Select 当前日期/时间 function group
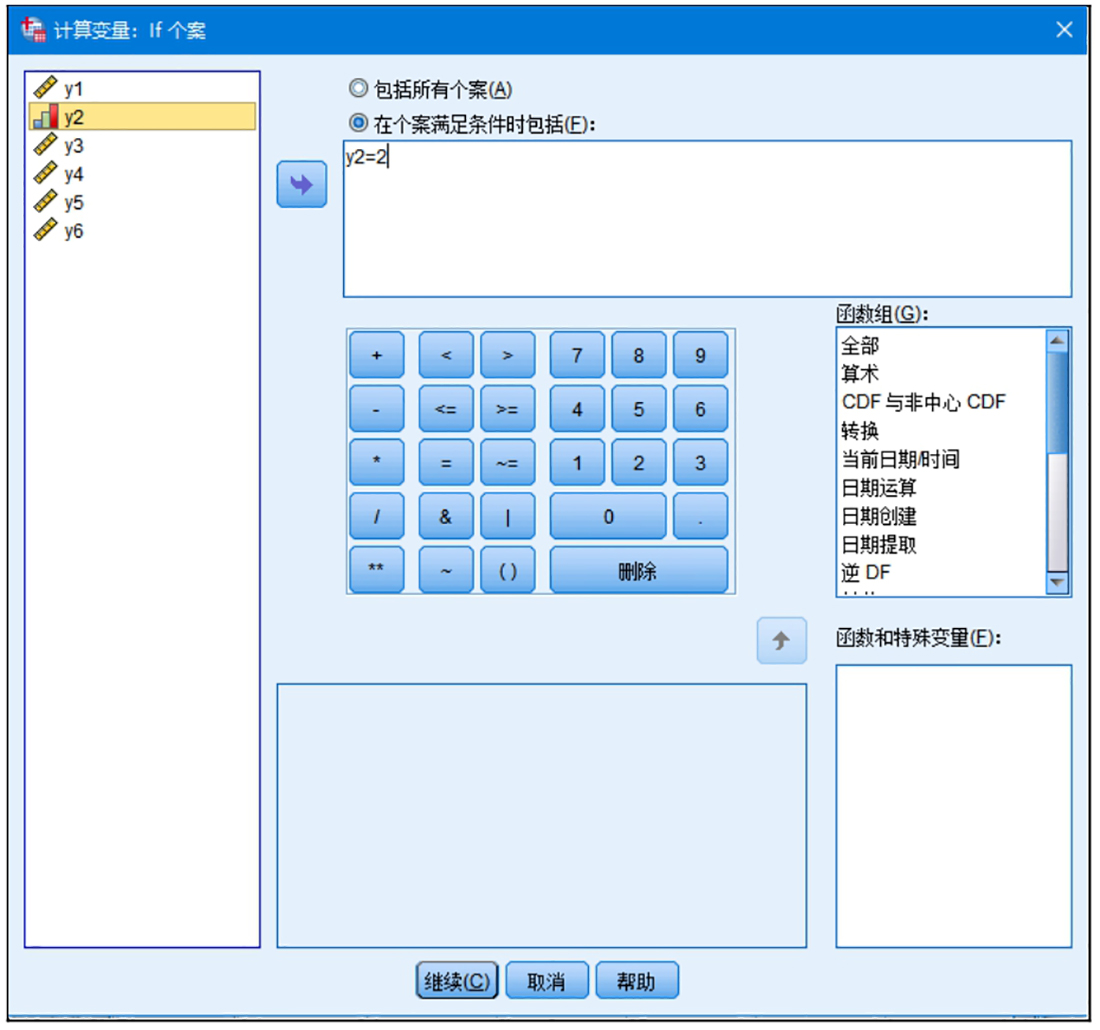1100x1030 pixels. (942, 459)
